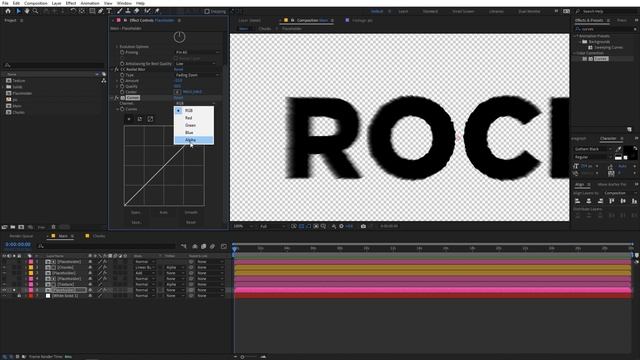Toggle the Snapping checkbox

pyautogui.click(x=207, y=11)
